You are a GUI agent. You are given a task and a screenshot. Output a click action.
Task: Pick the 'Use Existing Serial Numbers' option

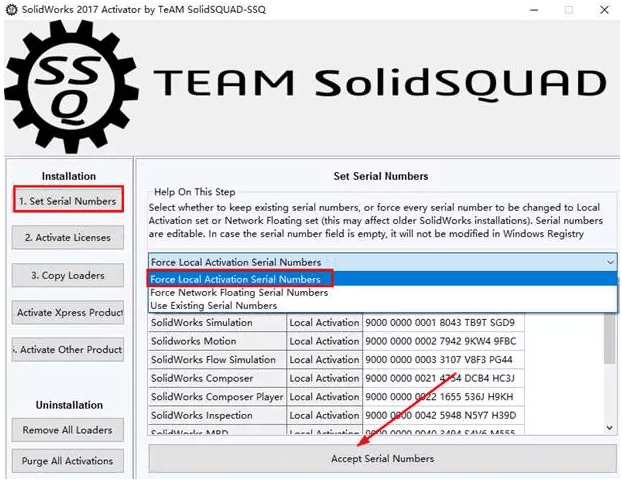[x=214, y=305]
